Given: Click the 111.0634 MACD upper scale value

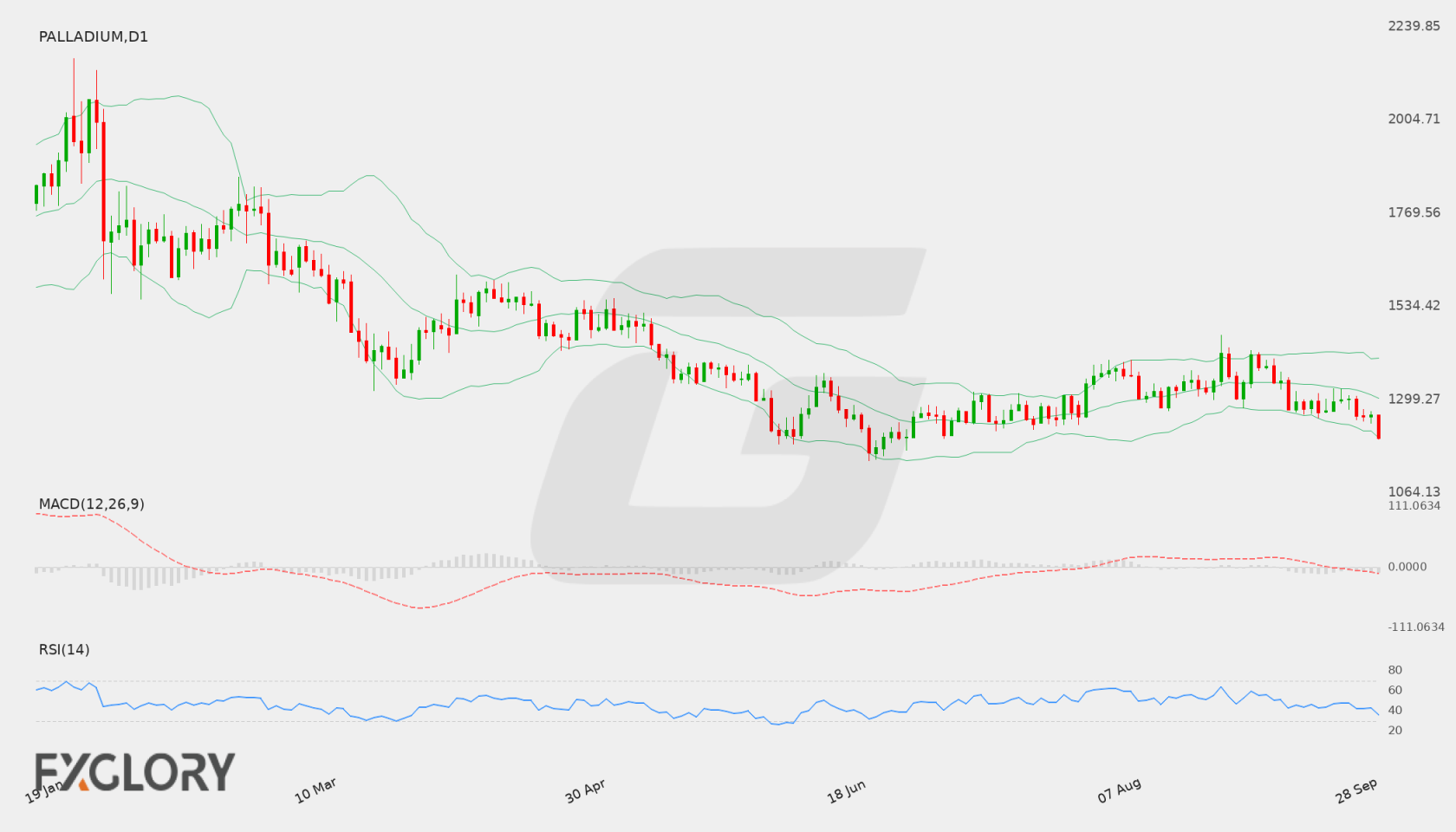Looking at the screenshot, I should tap(1414, 505).
